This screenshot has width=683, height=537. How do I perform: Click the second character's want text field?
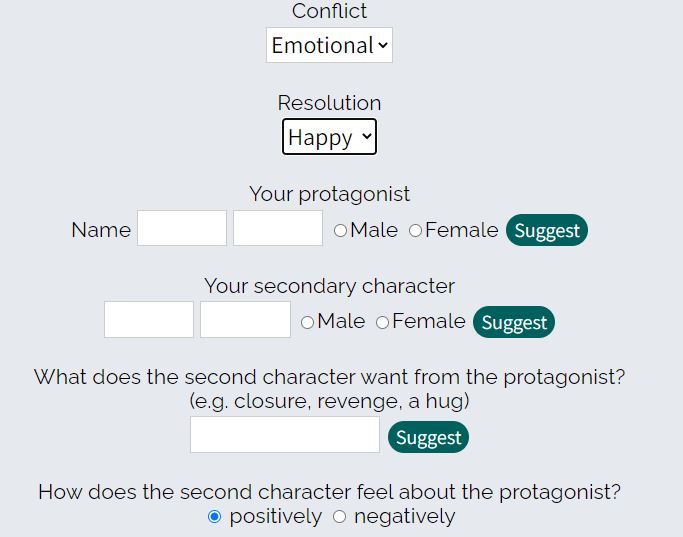coord(285,435)
